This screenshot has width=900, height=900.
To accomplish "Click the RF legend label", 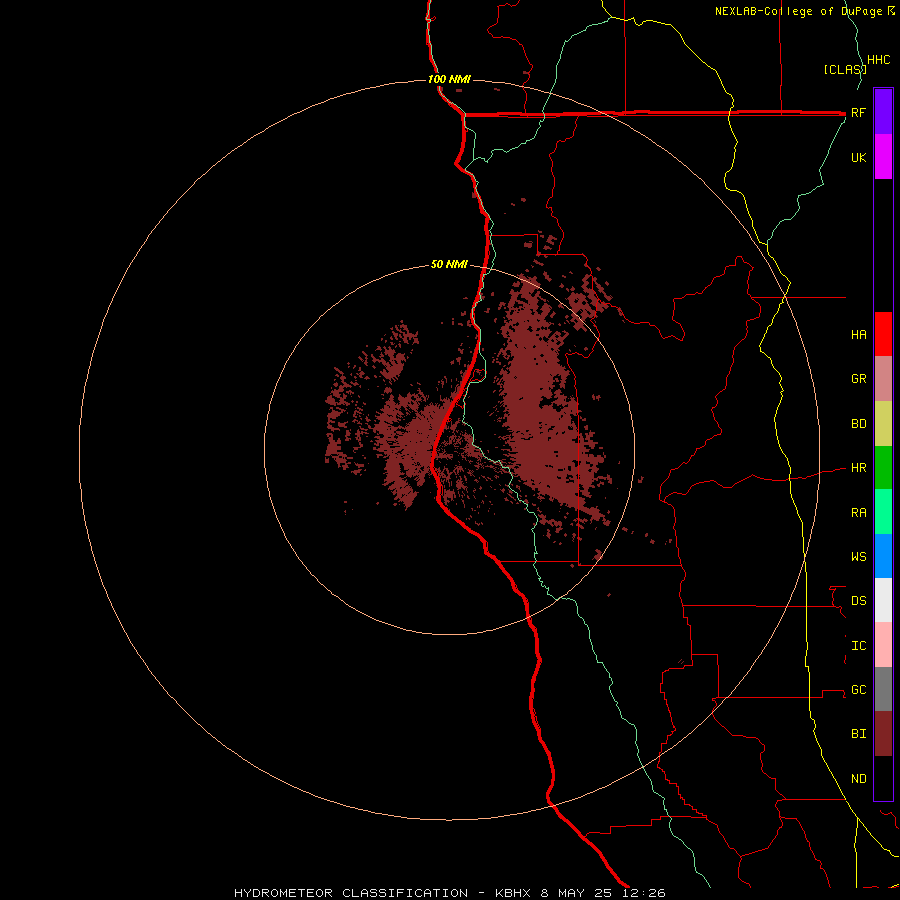I will click(858, 113).
